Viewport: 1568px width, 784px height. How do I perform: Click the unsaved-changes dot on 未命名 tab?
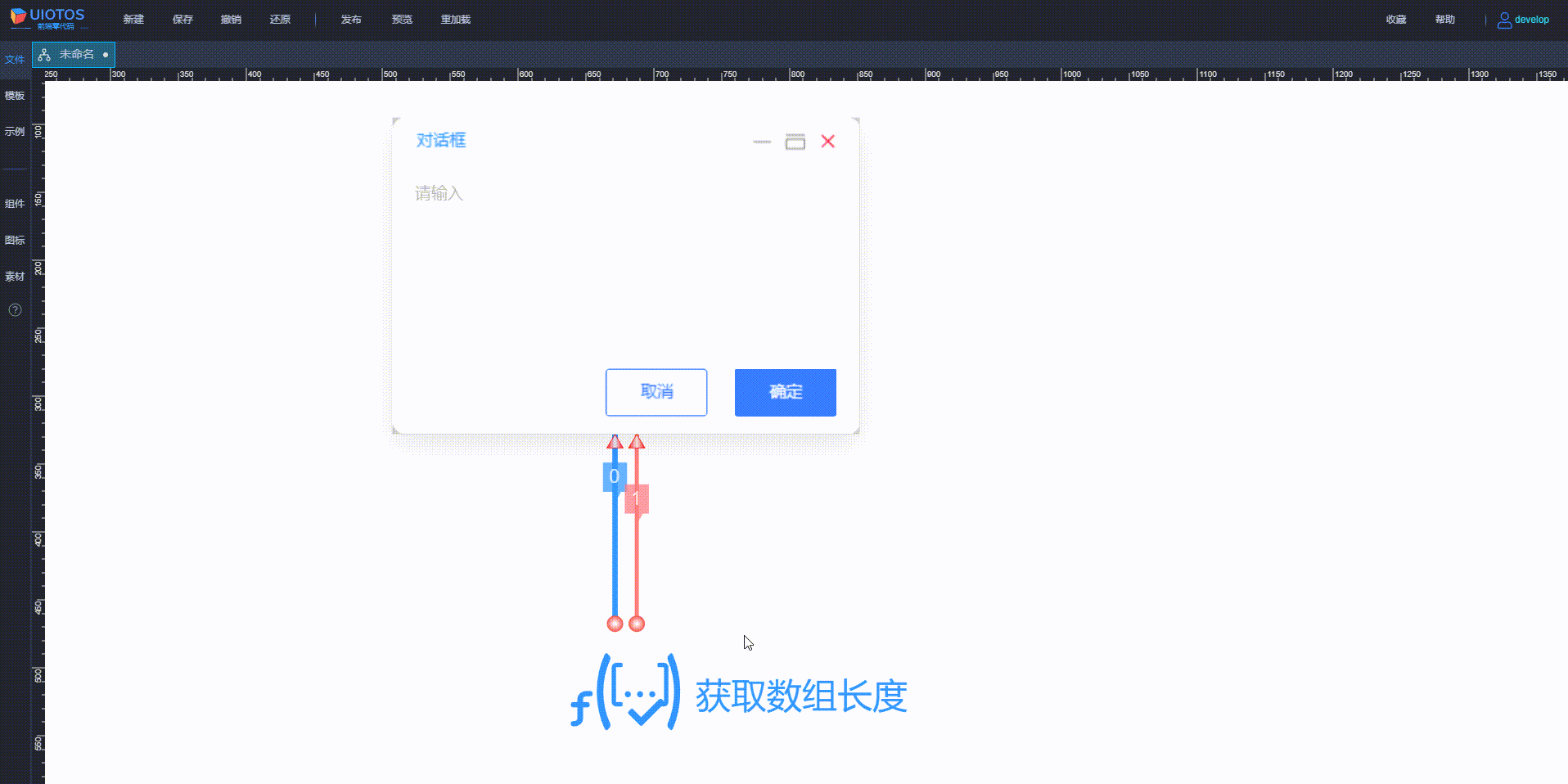coord(105,54)
